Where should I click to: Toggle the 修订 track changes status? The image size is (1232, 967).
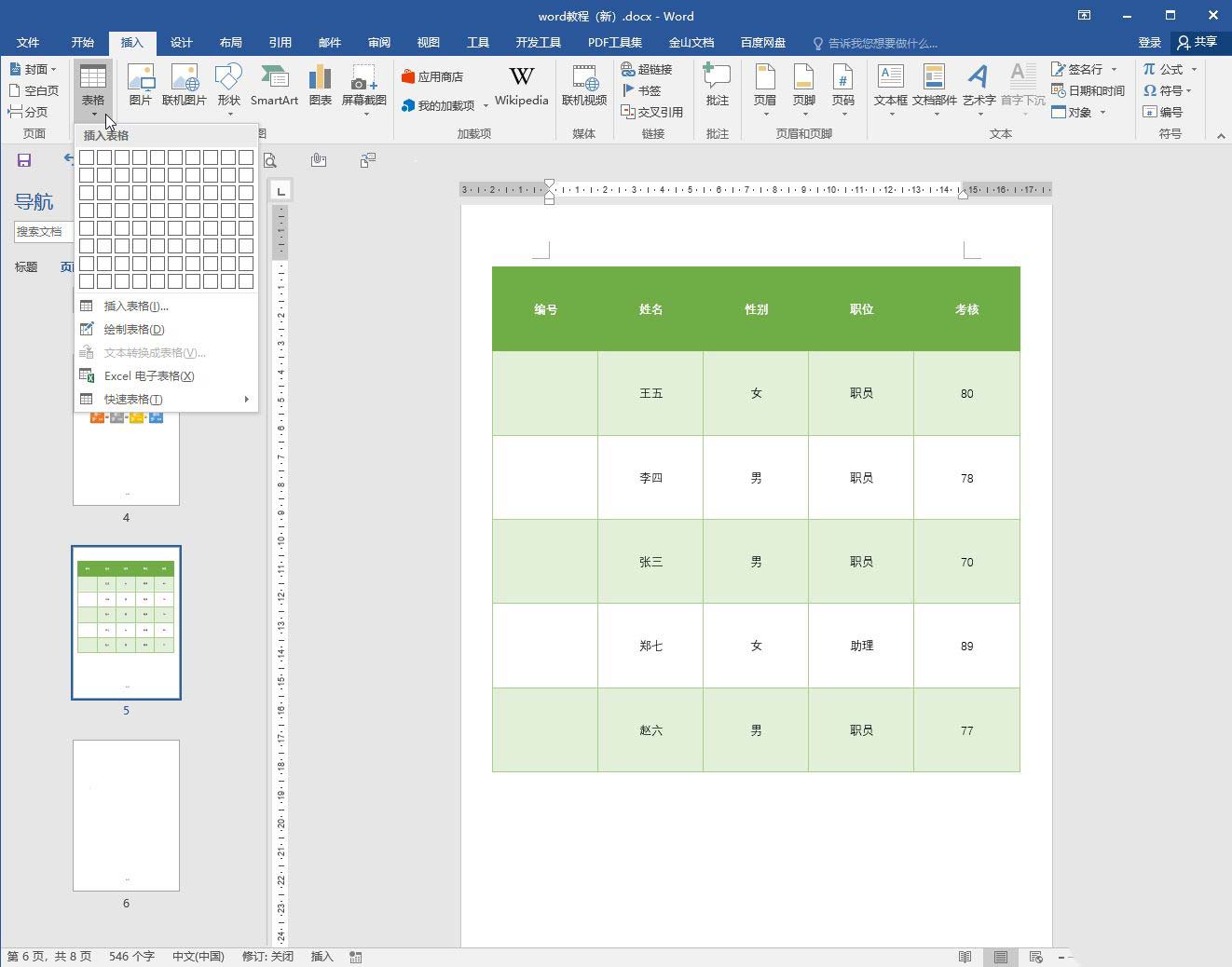click(x=267, y=957)
